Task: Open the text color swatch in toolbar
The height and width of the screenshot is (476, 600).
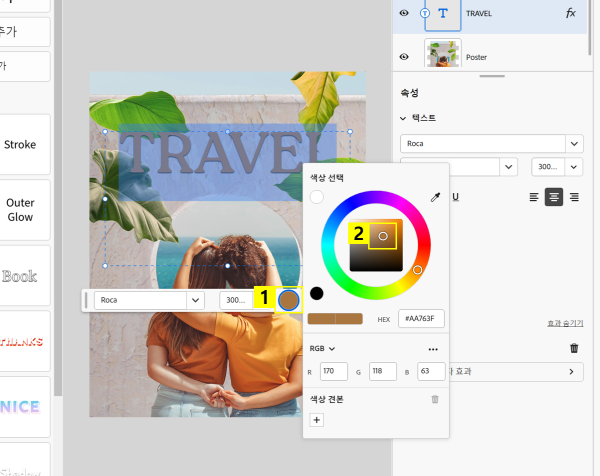Action: pyautogui.click(x=289, y=300)
